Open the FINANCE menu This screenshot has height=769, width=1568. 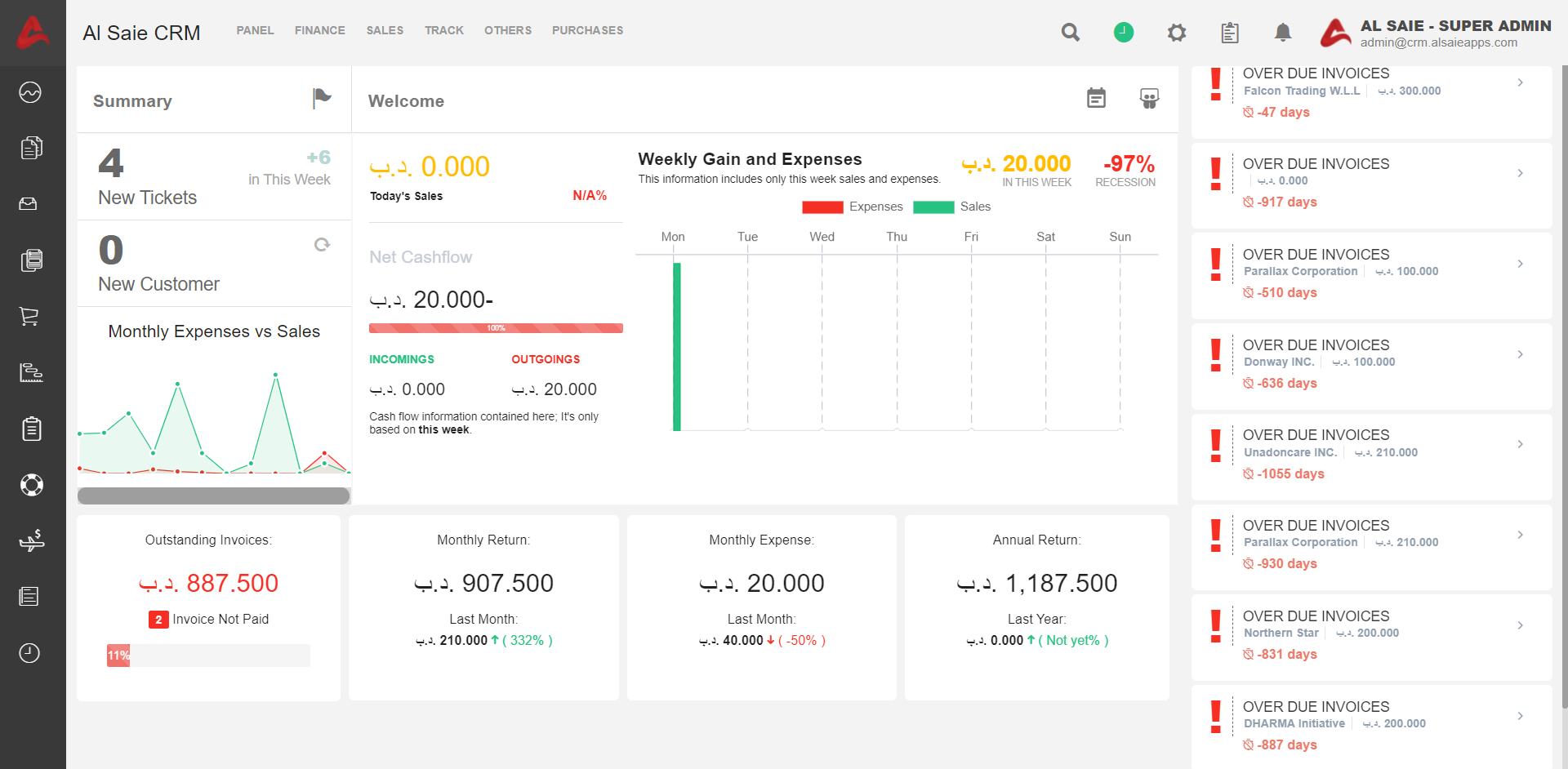point(319,30)
